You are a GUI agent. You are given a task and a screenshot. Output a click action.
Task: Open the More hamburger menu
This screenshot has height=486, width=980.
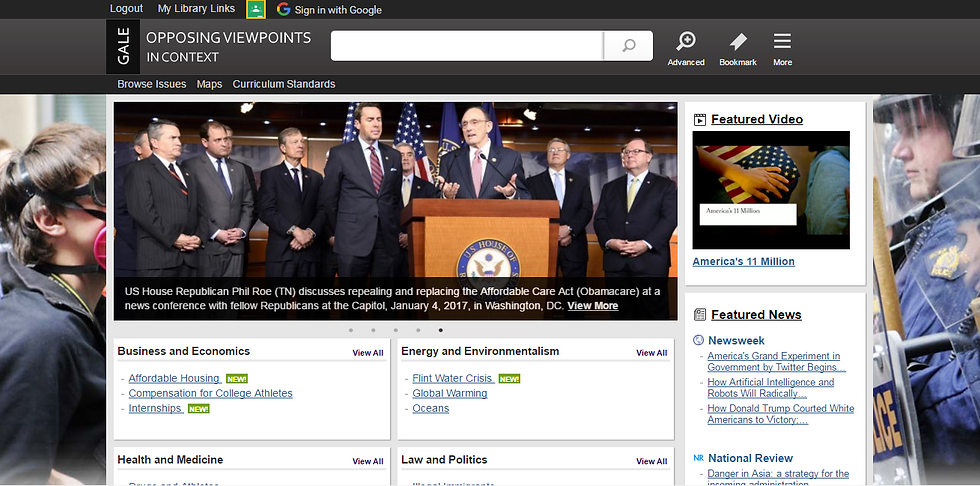[x=782, y=49]
